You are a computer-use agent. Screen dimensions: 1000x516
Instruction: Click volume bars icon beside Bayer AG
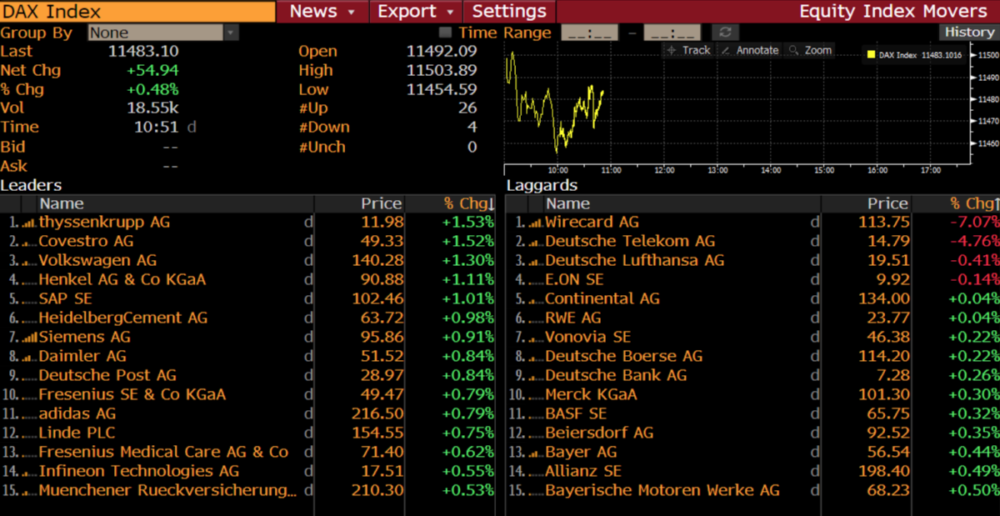click(x=536, y=453)
